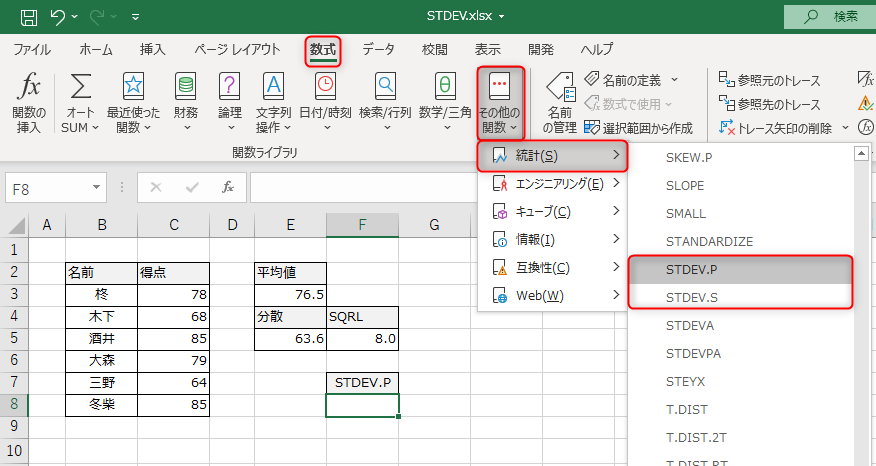876x466 pixels.
Task: Switch to the View (表示) tab
Action: (487, 49)
